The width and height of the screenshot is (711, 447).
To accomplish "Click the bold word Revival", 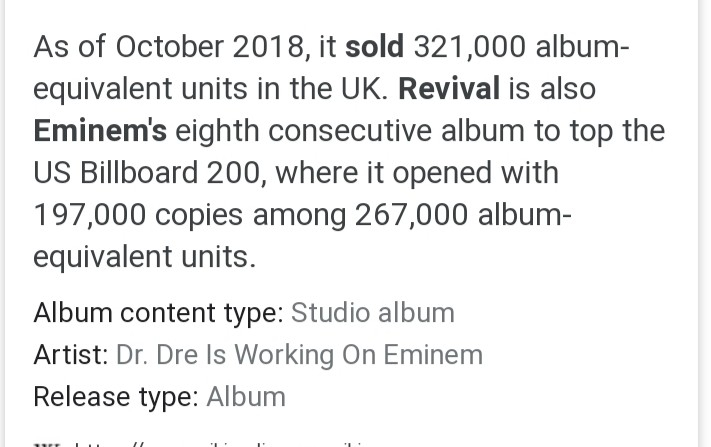I will tap(449, 89).
